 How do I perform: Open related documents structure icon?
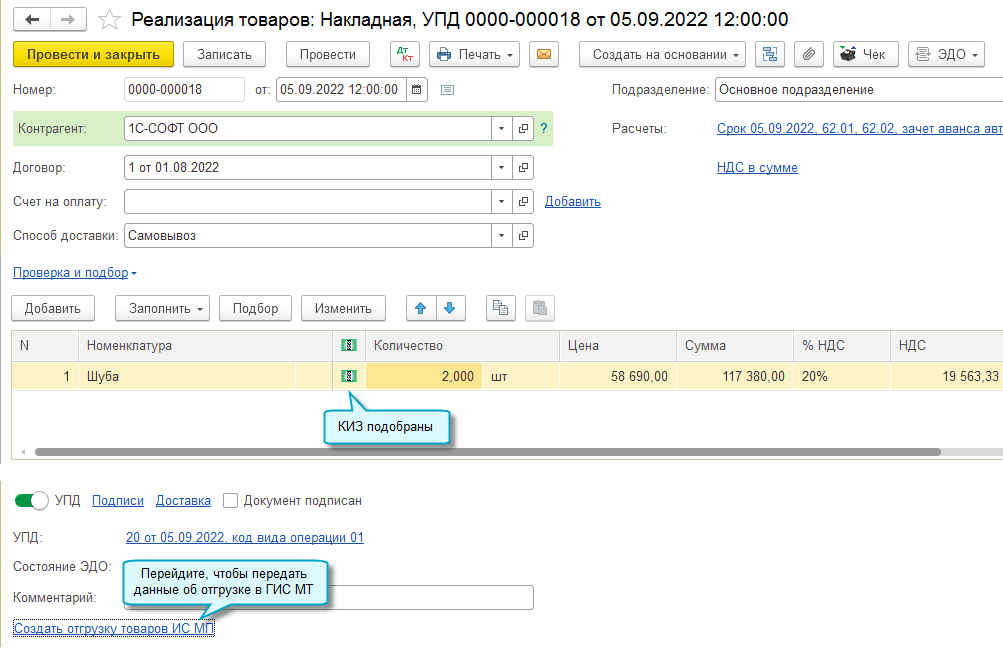(770, 54)
